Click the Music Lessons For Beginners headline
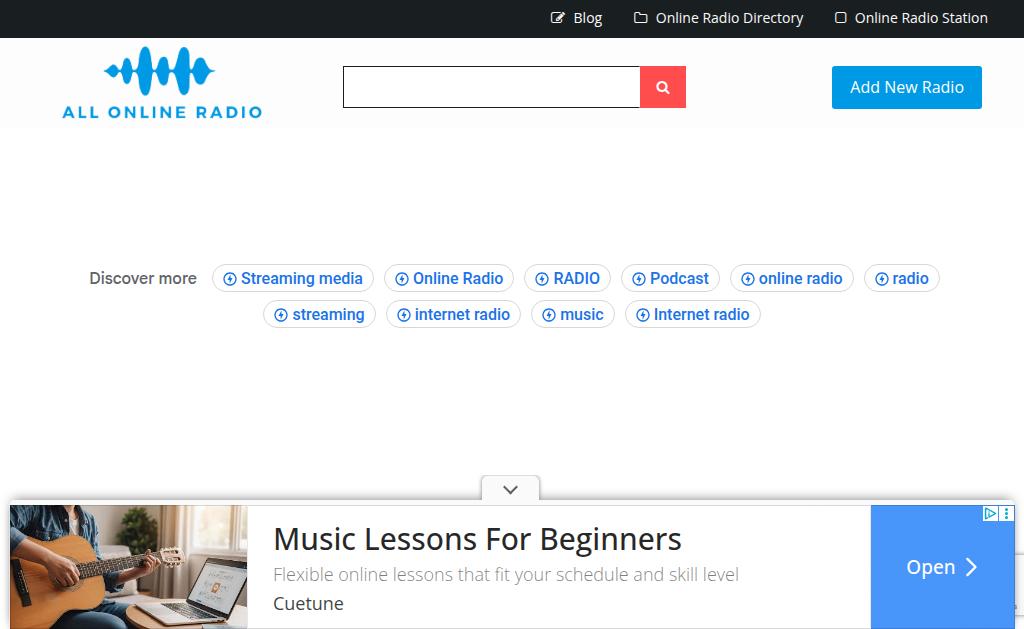Image resolution: width=1024 pixels, height=629 pixels. point(477,540)
